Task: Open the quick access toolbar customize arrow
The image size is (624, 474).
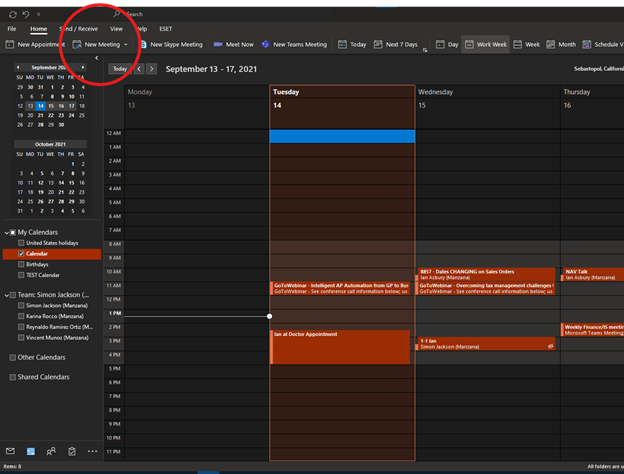Action: point(39,14)
